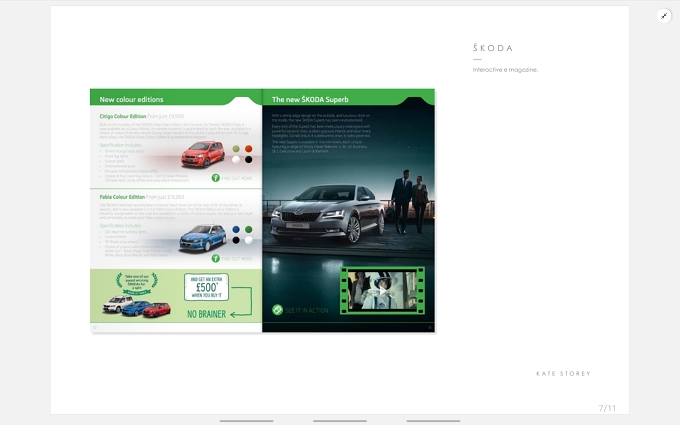Click the collapse fullscreen icon at top right
Viewport: 680px width, 425px height.
(664, 16)
